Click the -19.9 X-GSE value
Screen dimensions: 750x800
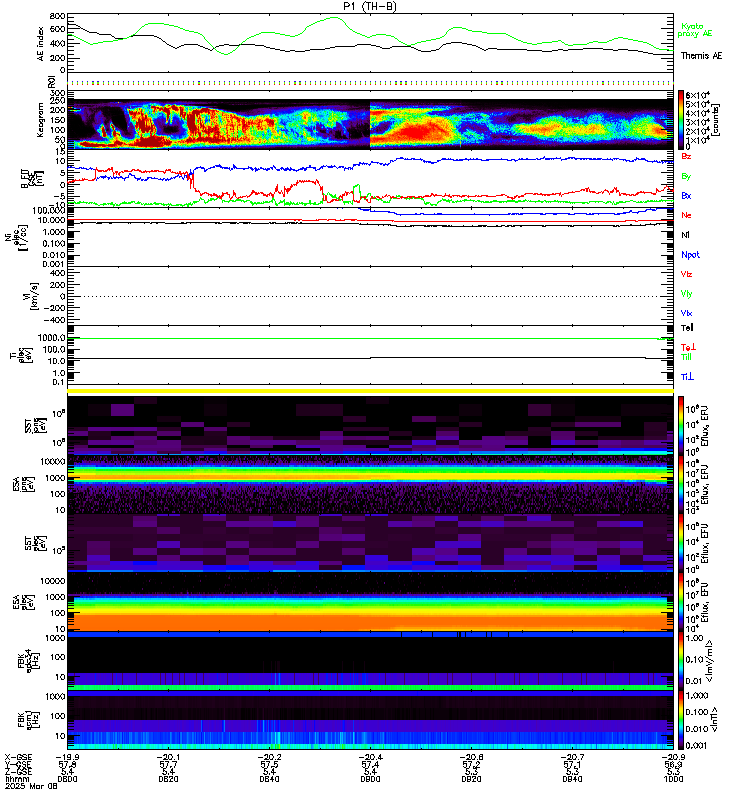click(67, 757)
